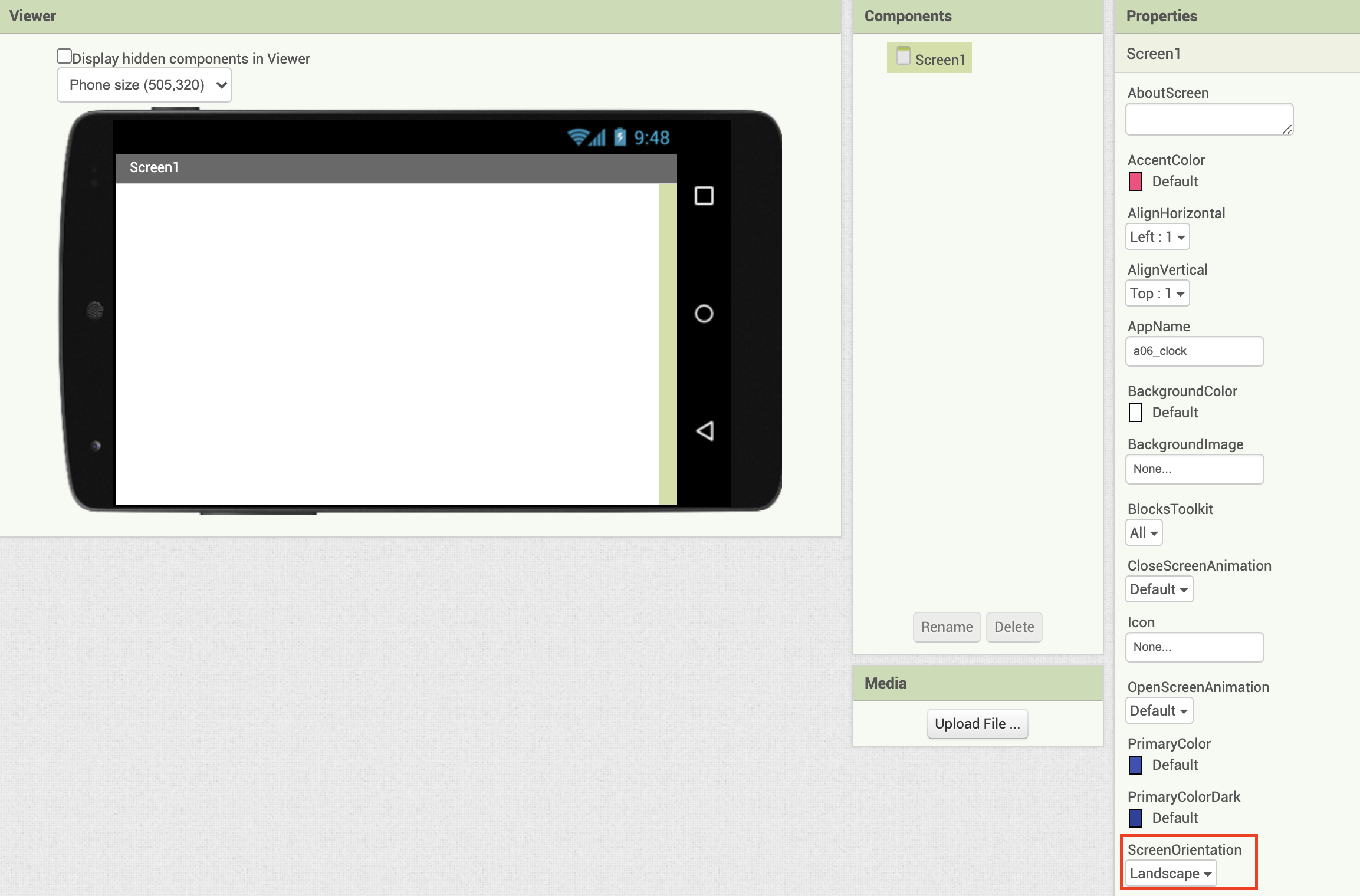This screenshot has width=1360, height=896.
Task: Click the battery icon in phone status bar
Action: [x=620, y=137]
